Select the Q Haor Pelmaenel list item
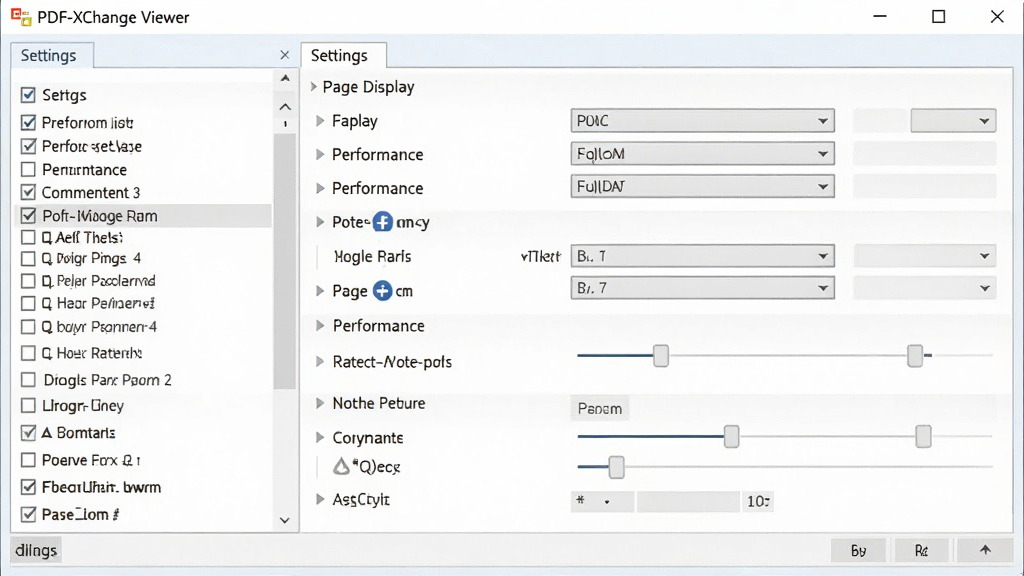1024x576 pixels. click(97, 303)
